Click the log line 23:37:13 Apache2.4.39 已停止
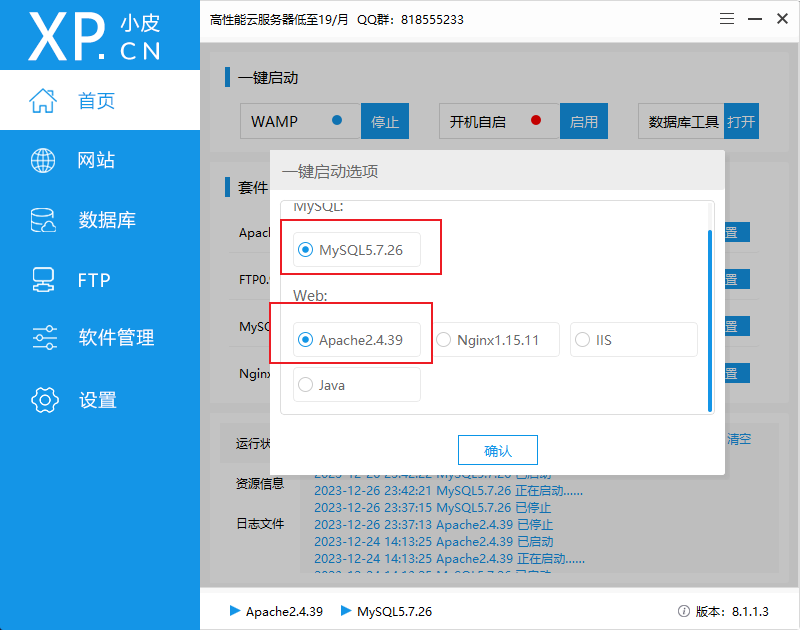Viewport: 800px width, 630px height. pyautogui.click(x=434, y=524)
